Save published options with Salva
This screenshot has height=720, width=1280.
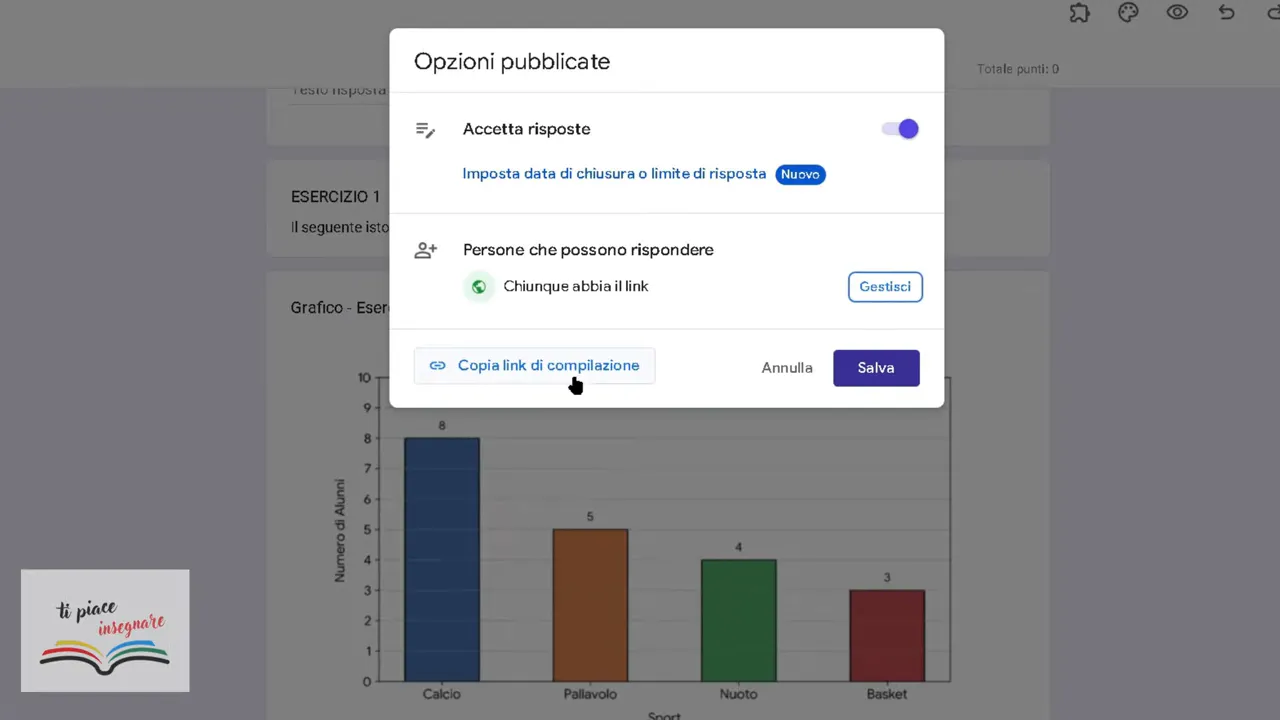click(x=876, y=368)
